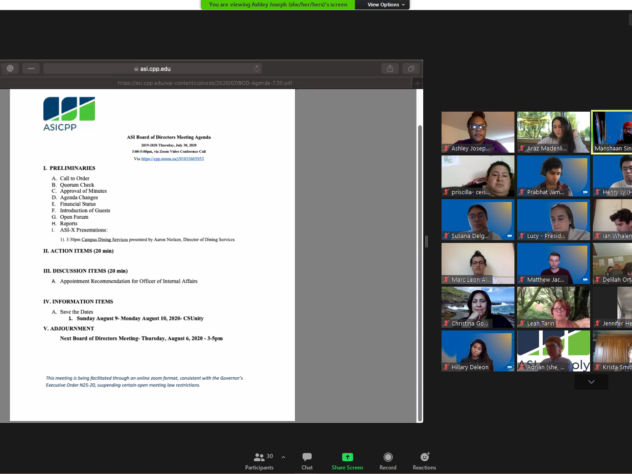The image size is (632, 474).
Task: Click the shared browser's tabs overview icon
Action: pyautogui.click(x=411, y=69)
